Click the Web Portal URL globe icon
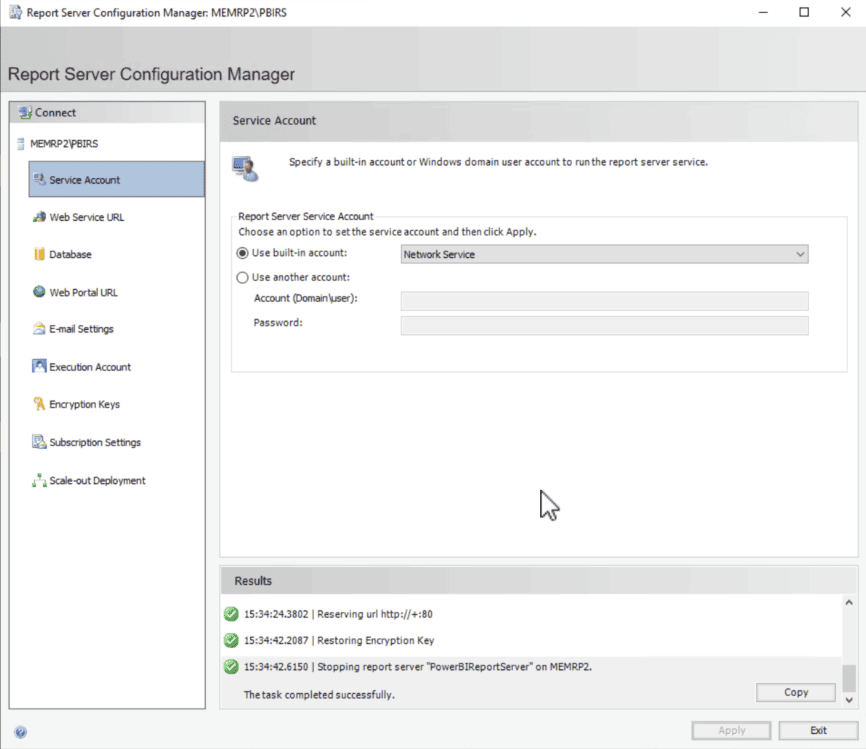Screen dimensions: 866x749 [x=39, y=292]
